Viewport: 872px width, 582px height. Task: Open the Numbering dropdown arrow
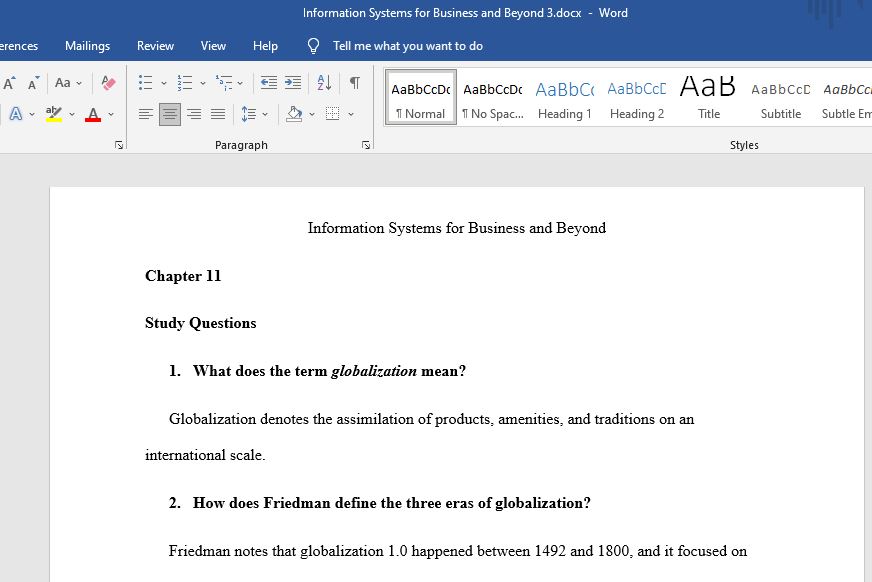tap(202, 83)
